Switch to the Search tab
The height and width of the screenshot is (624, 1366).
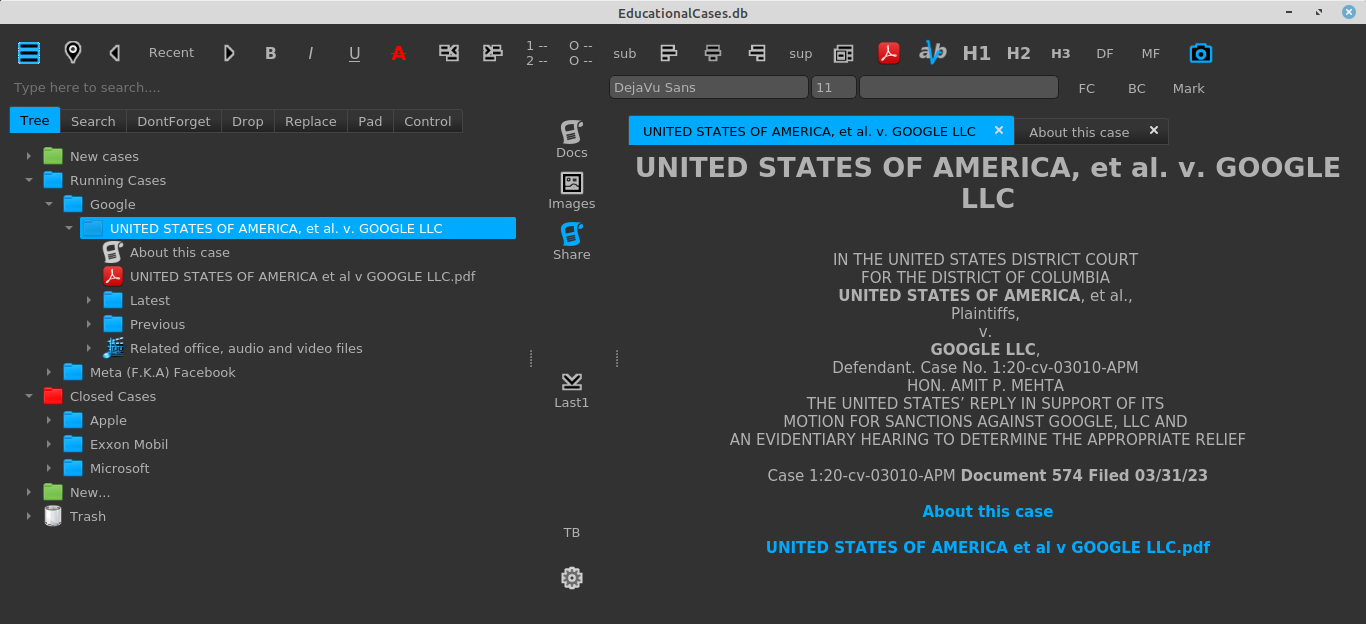[x=93, y=121]
